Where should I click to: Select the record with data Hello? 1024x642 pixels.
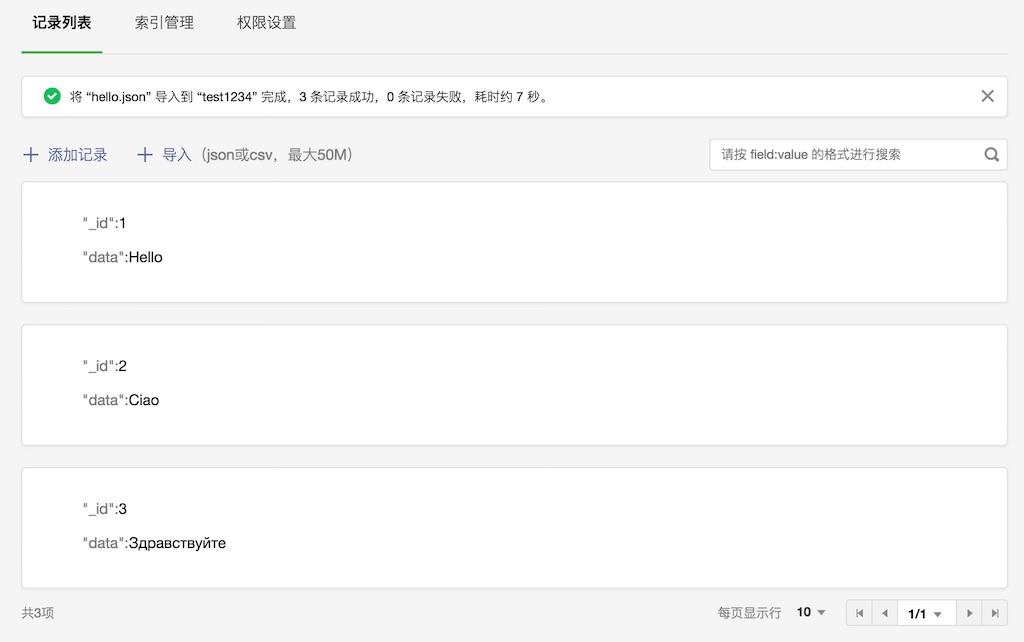point(514,241)
